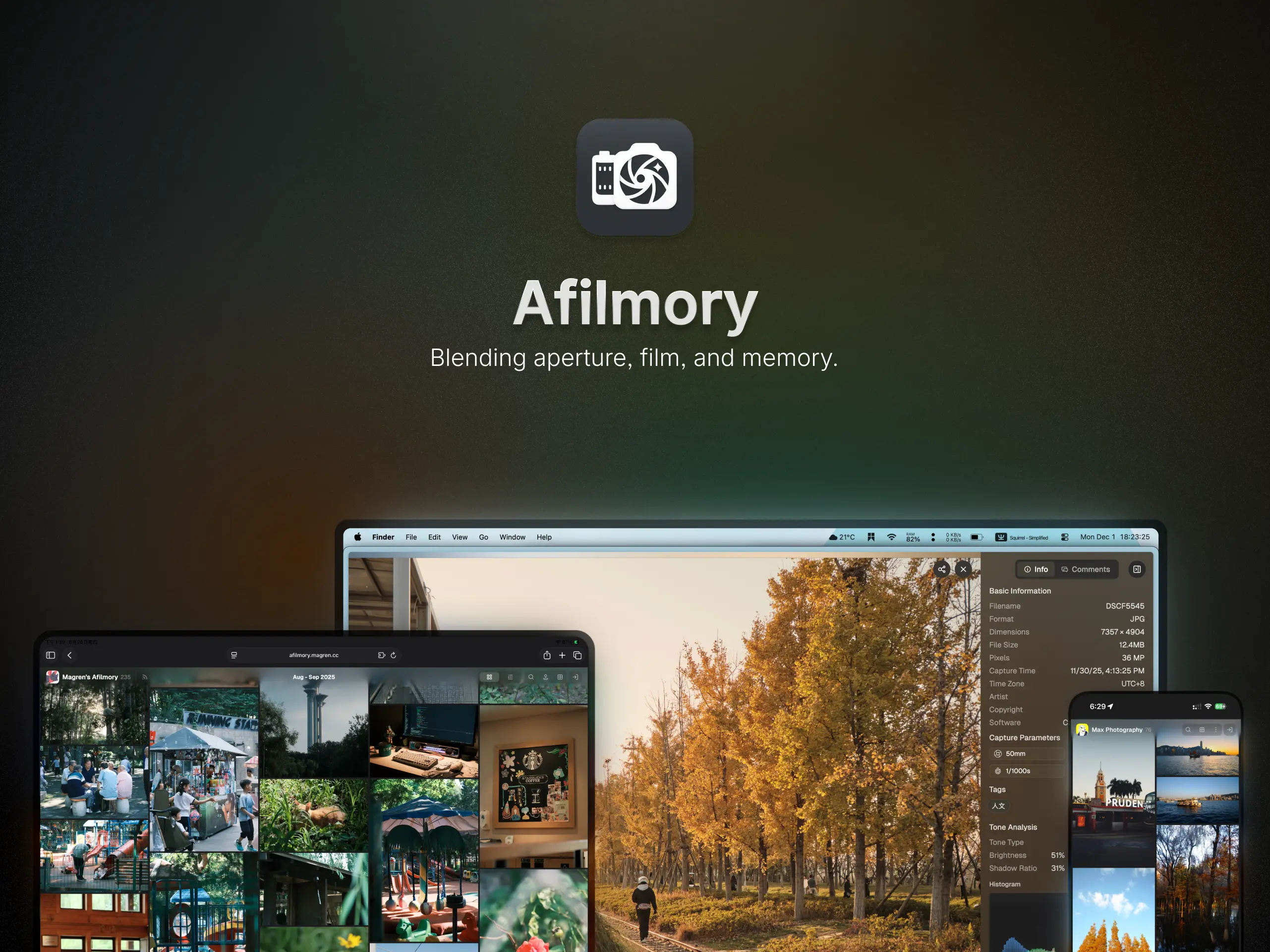The width and height of the screenshot is (1270, 952).
Task: Open Safari tab overview on the tablet
Action: pos(577,655)
